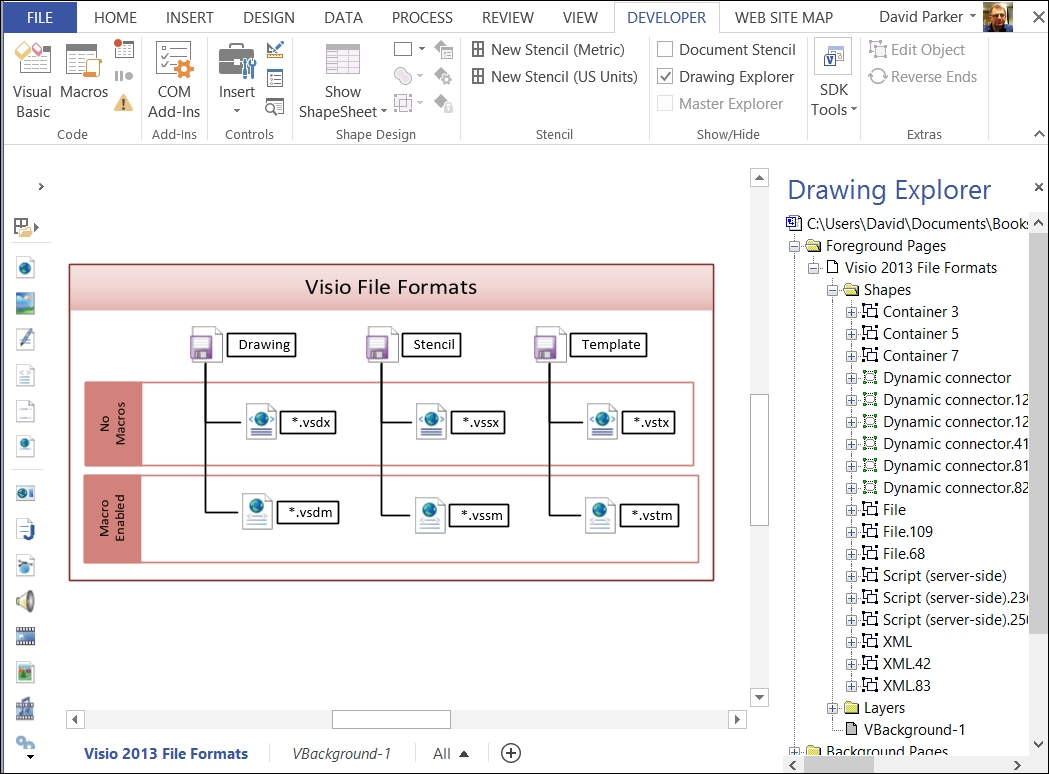Open COM Add-Ins dialog
This screenshot has width=1049, height=774.
pos(174,80)
